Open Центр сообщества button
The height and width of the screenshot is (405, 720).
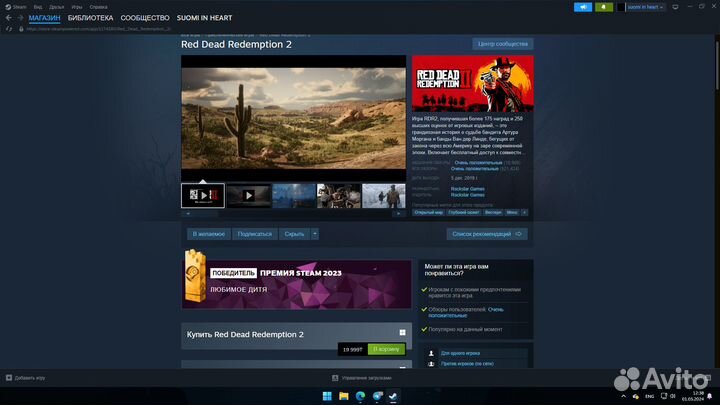click(503, 44)
